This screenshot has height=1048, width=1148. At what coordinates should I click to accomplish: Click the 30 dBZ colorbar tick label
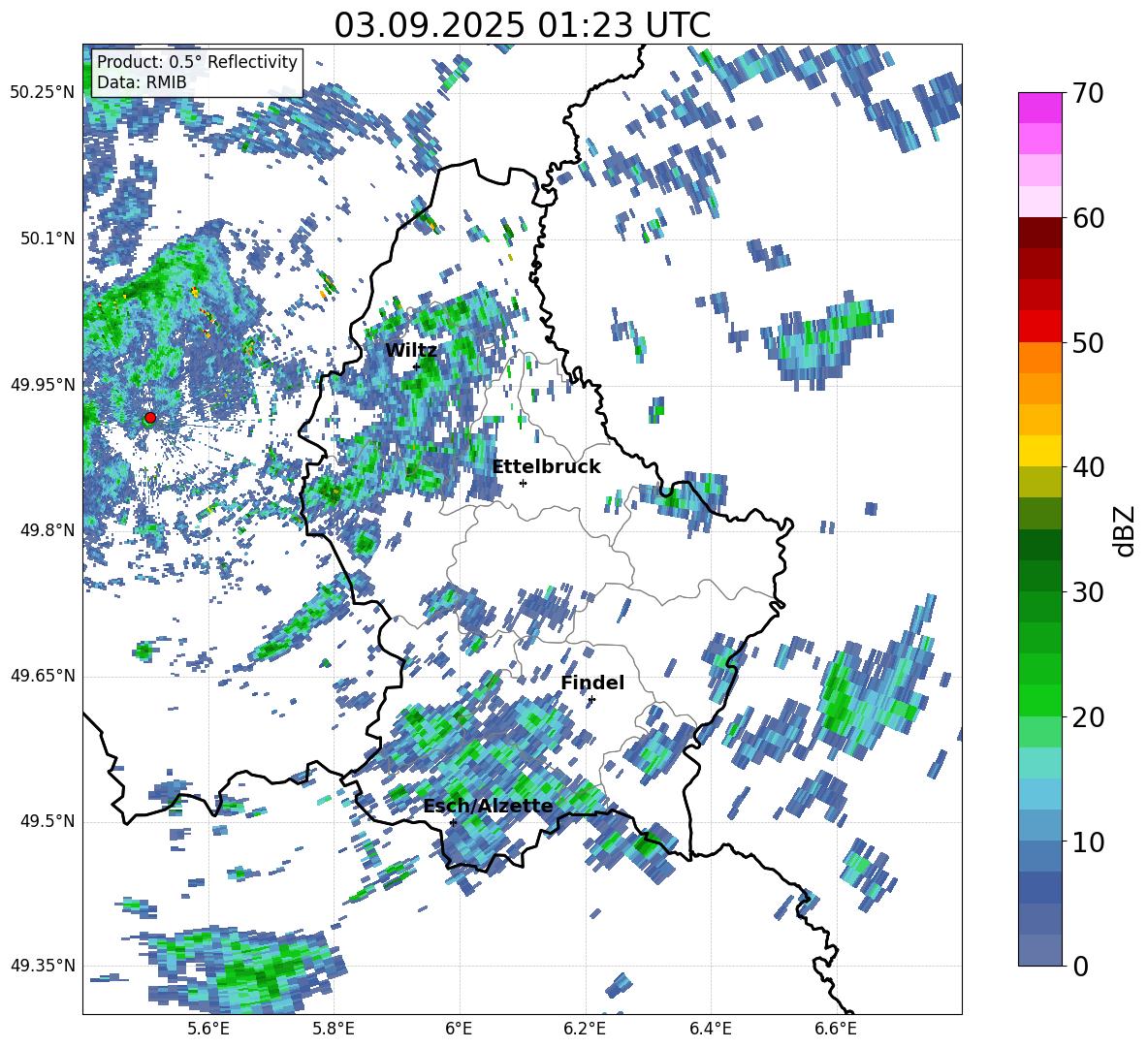pyautogui.click(x=1088, y=591)
